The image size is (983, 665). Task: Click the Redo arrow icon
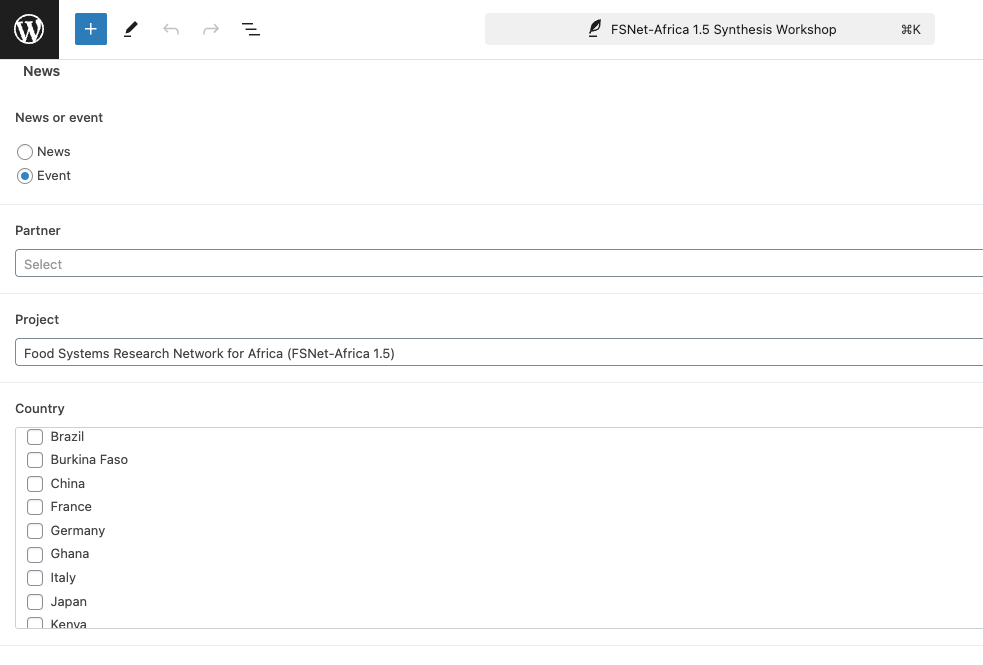coord(211,29)
